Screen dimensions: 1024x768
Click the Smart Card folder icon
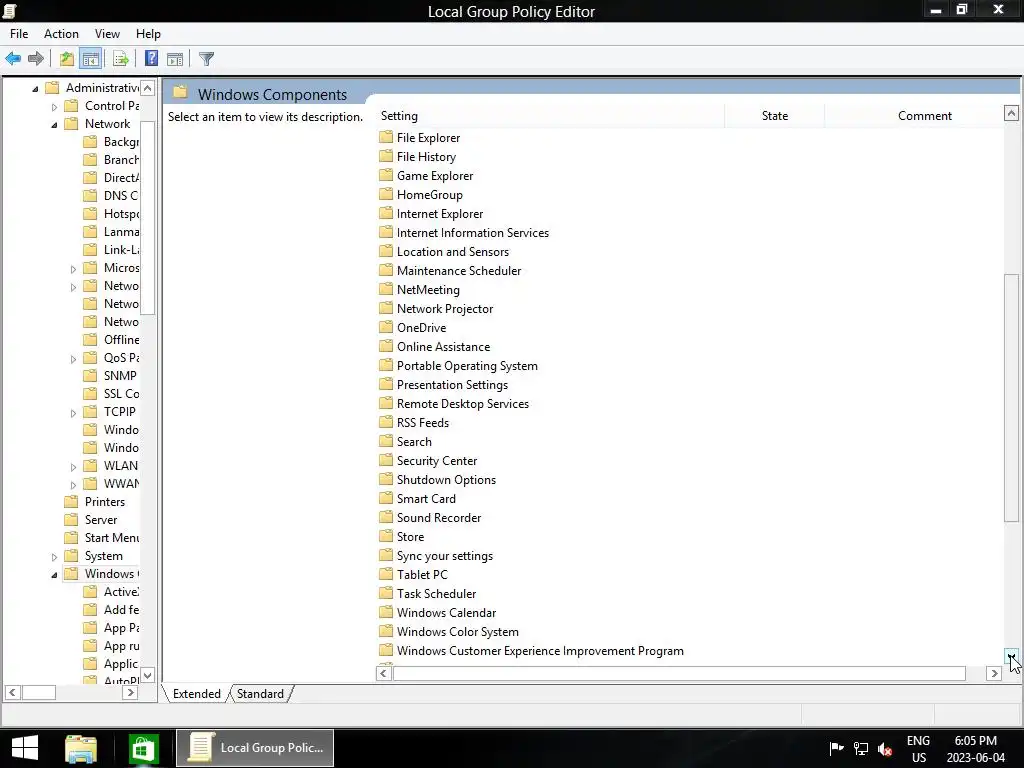pyautogui.click(x=386, y=498)
